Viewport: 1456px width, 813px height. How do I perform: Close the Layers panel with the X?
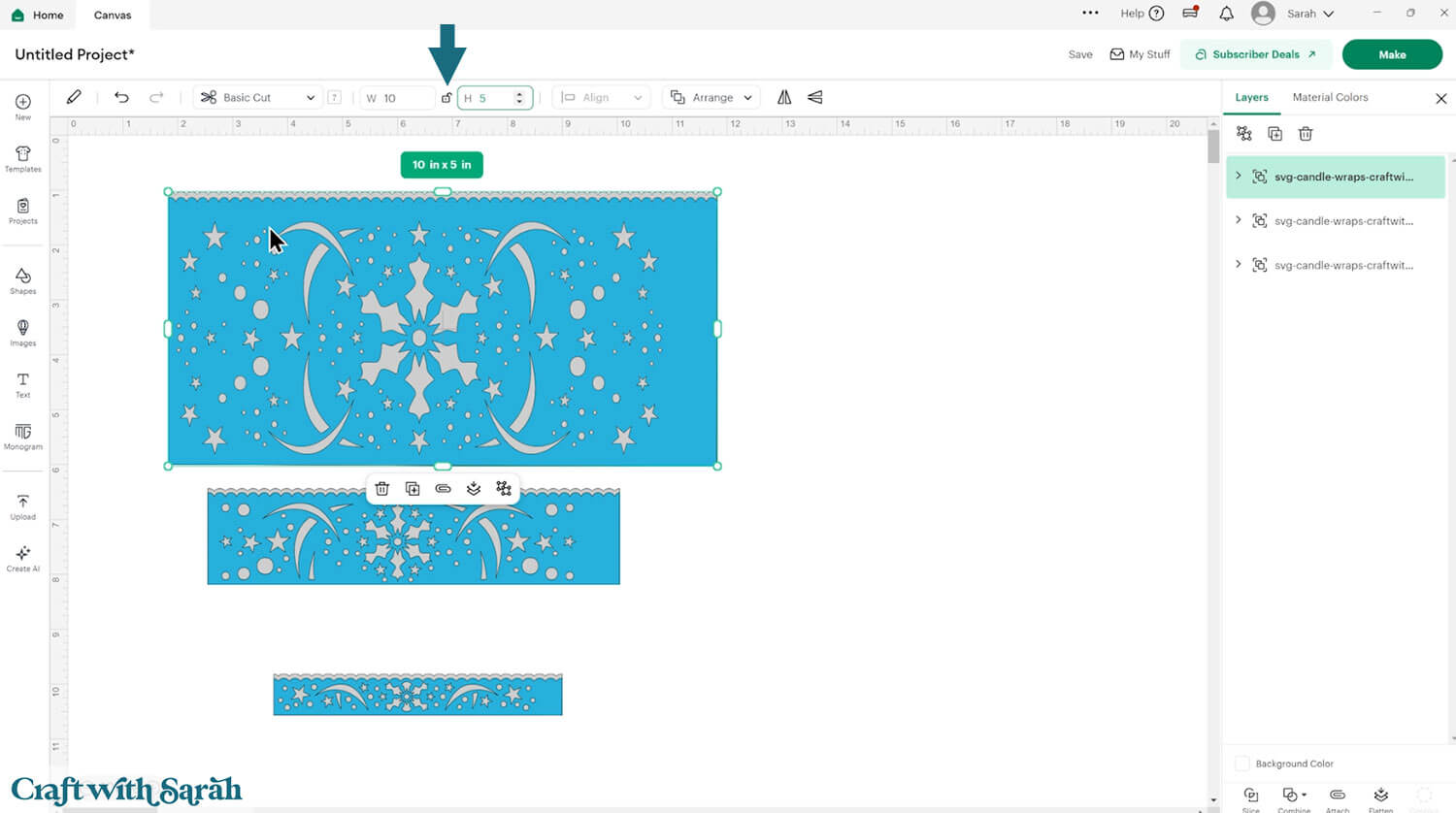coord(1441,98)
